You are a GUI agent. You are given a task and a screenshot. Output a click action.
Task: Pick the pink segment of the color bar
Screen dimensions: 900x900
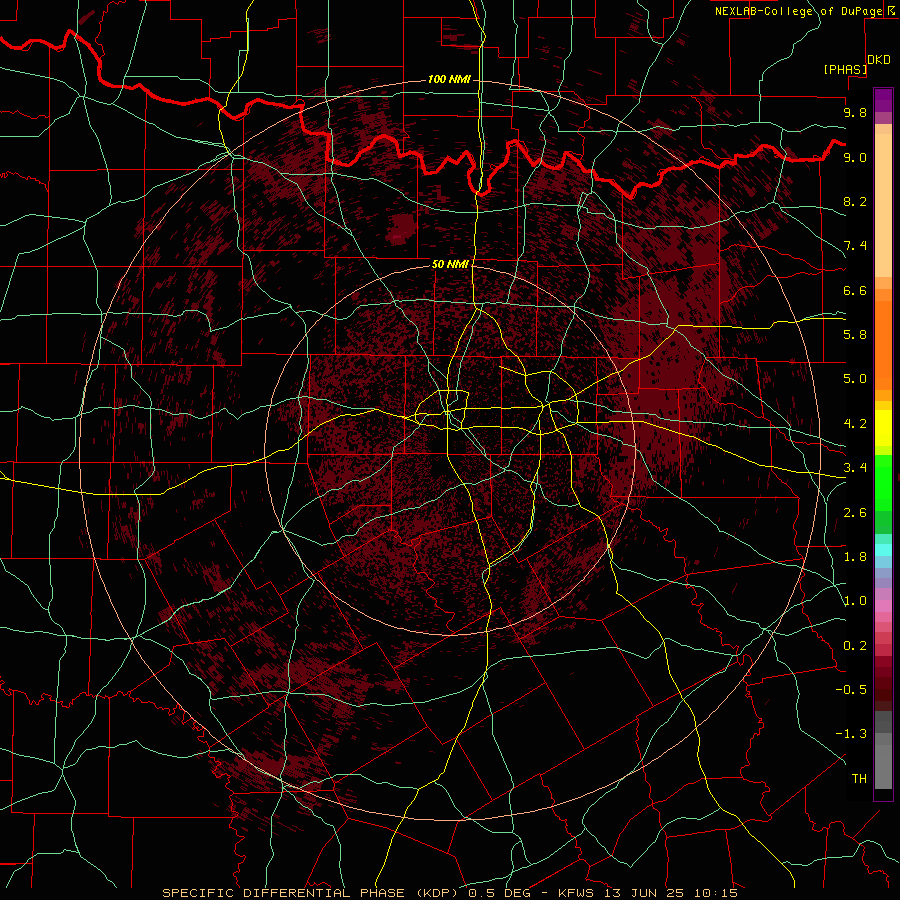[883, 606]
